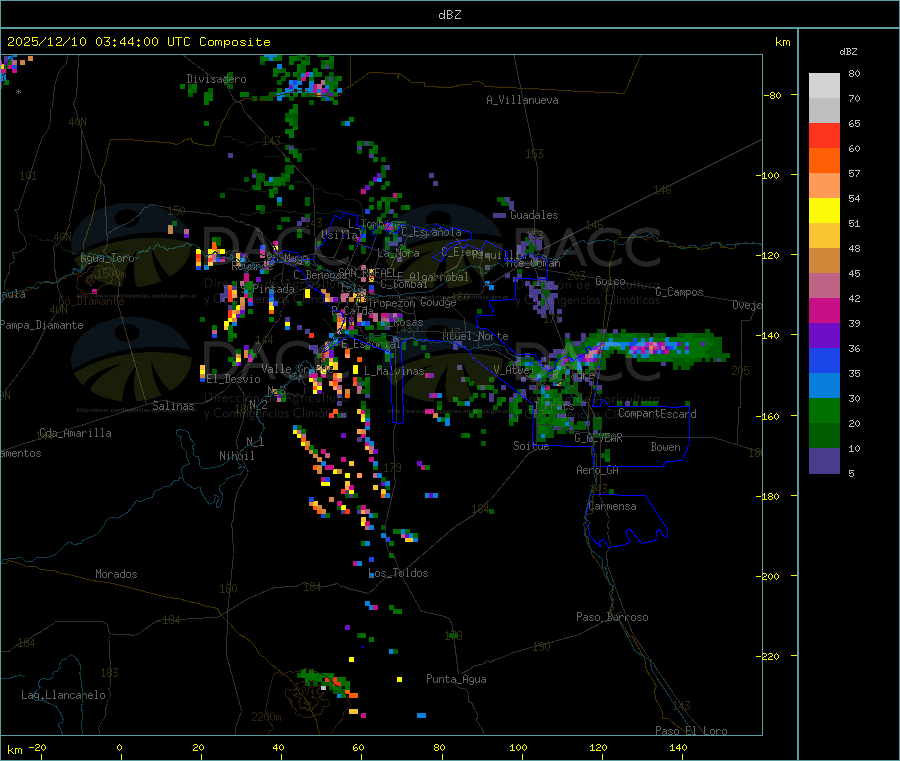Image resolution: width=900 pixels, height=761 pixels.
Task: Click the legend value 5
Action: [x=851, y=473]
